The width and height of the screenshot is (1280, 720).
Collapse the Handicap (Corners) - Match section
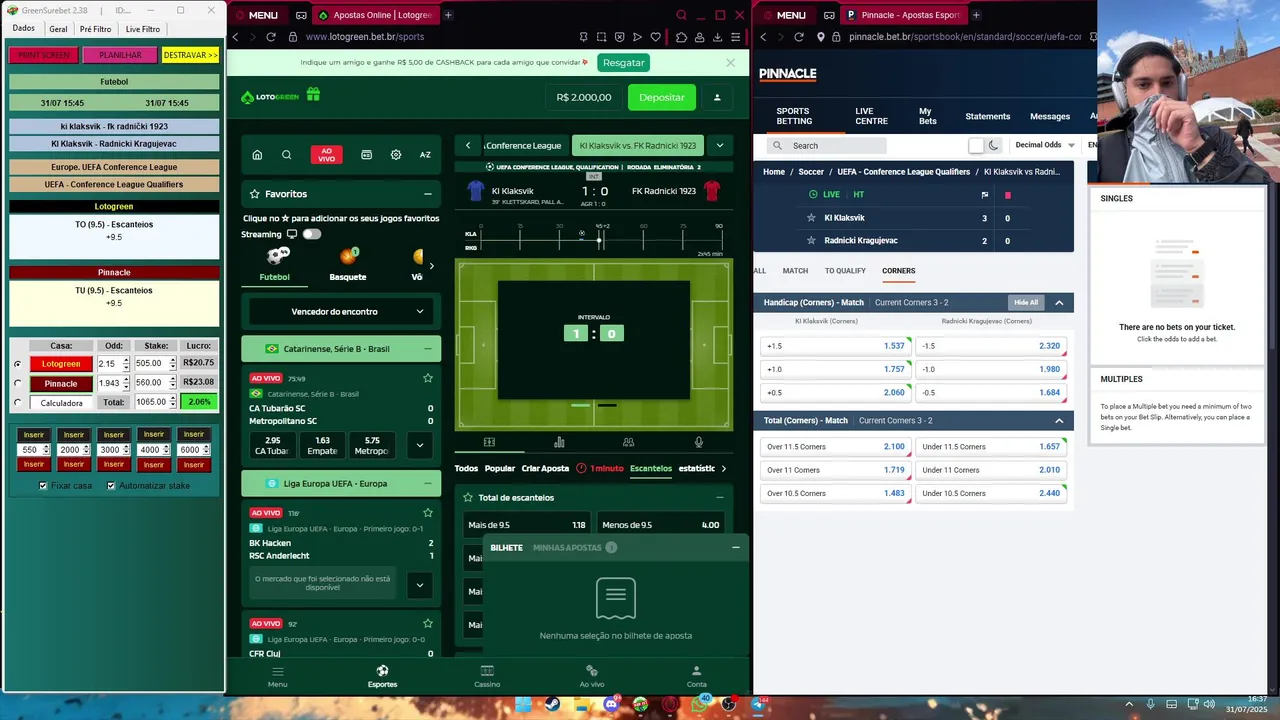tap(1059, 302)
